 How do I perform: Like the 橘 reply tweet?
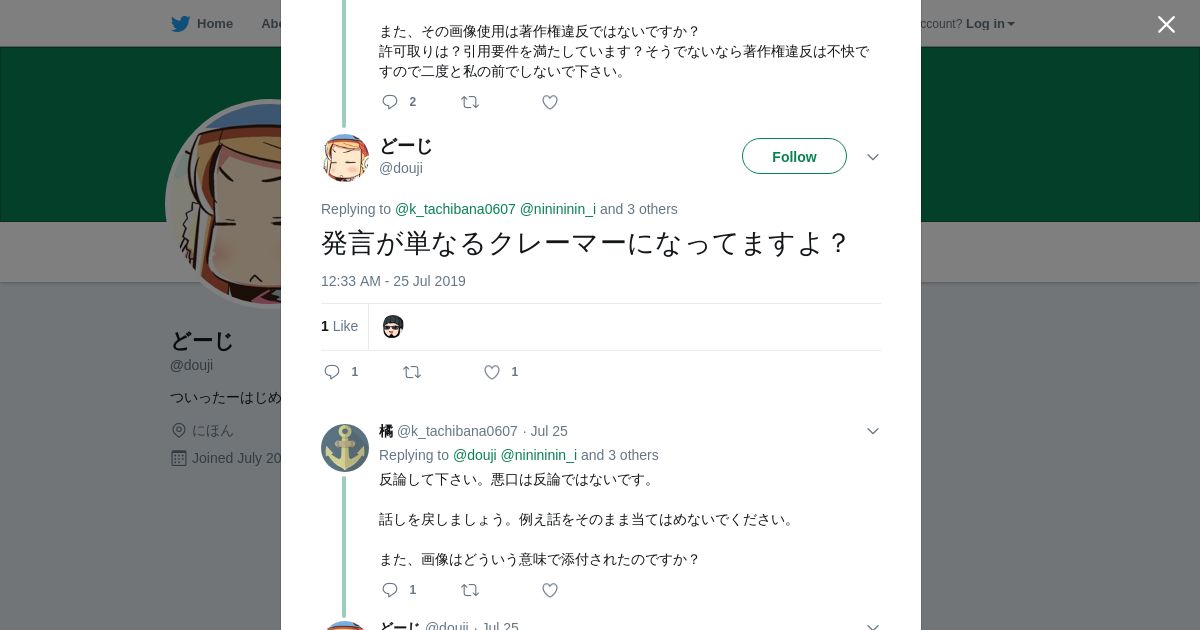click(550, 590)
